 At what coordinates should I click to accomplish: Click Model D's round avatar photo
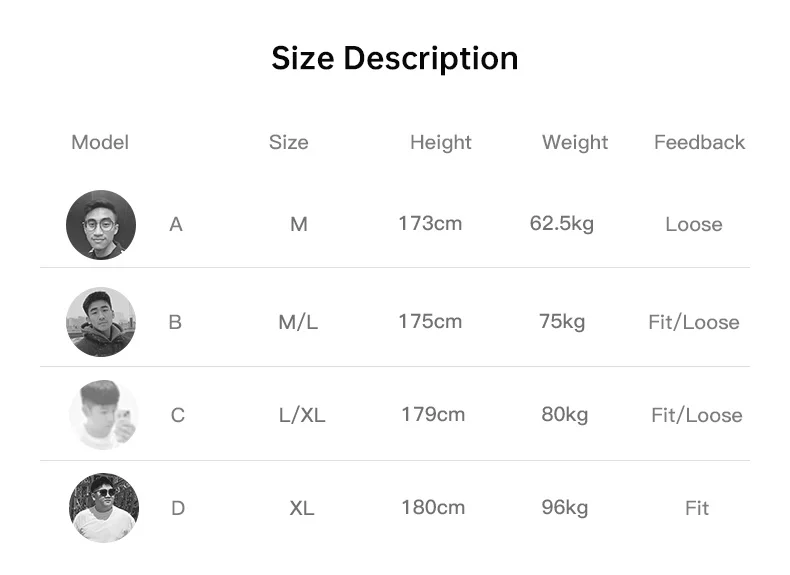104,508
